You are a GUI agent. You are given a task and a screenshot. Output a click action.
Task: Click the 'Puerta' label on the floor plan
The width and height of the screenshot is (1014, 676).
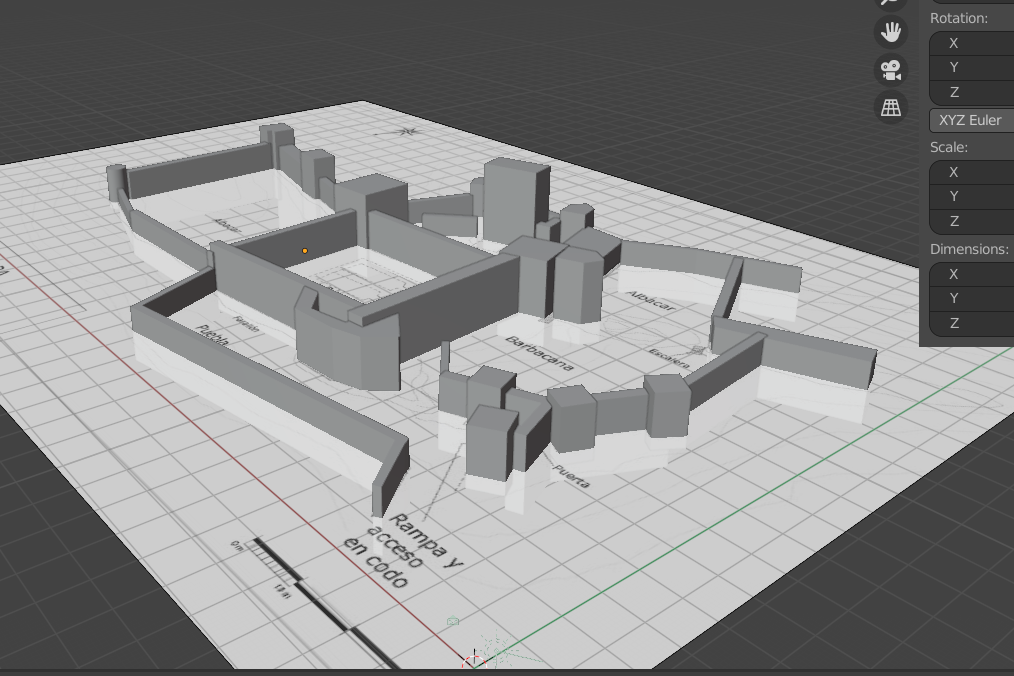571,477
